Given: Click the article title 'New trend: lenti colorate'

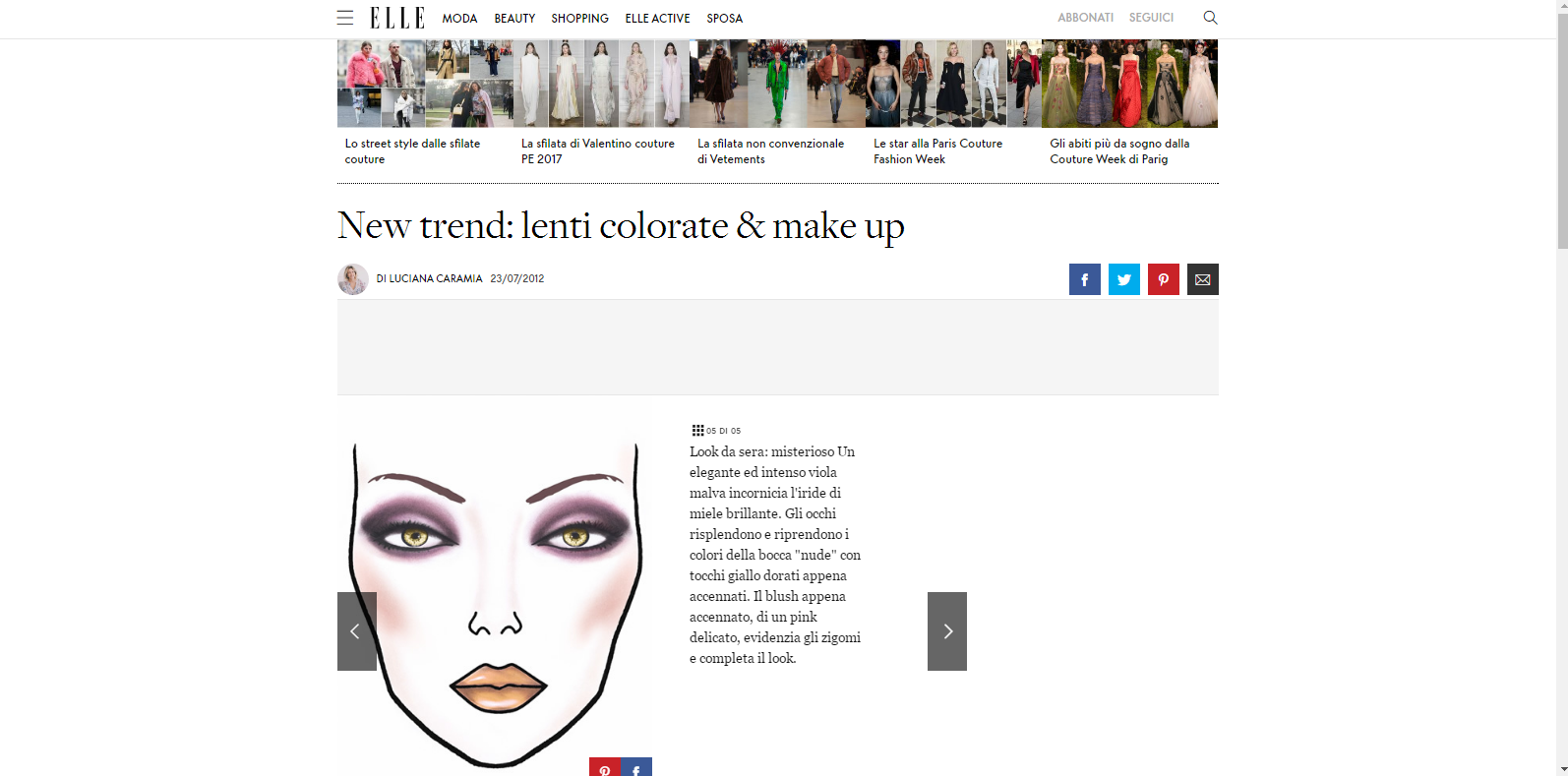Looking at the screenshot, I should 621,226.
